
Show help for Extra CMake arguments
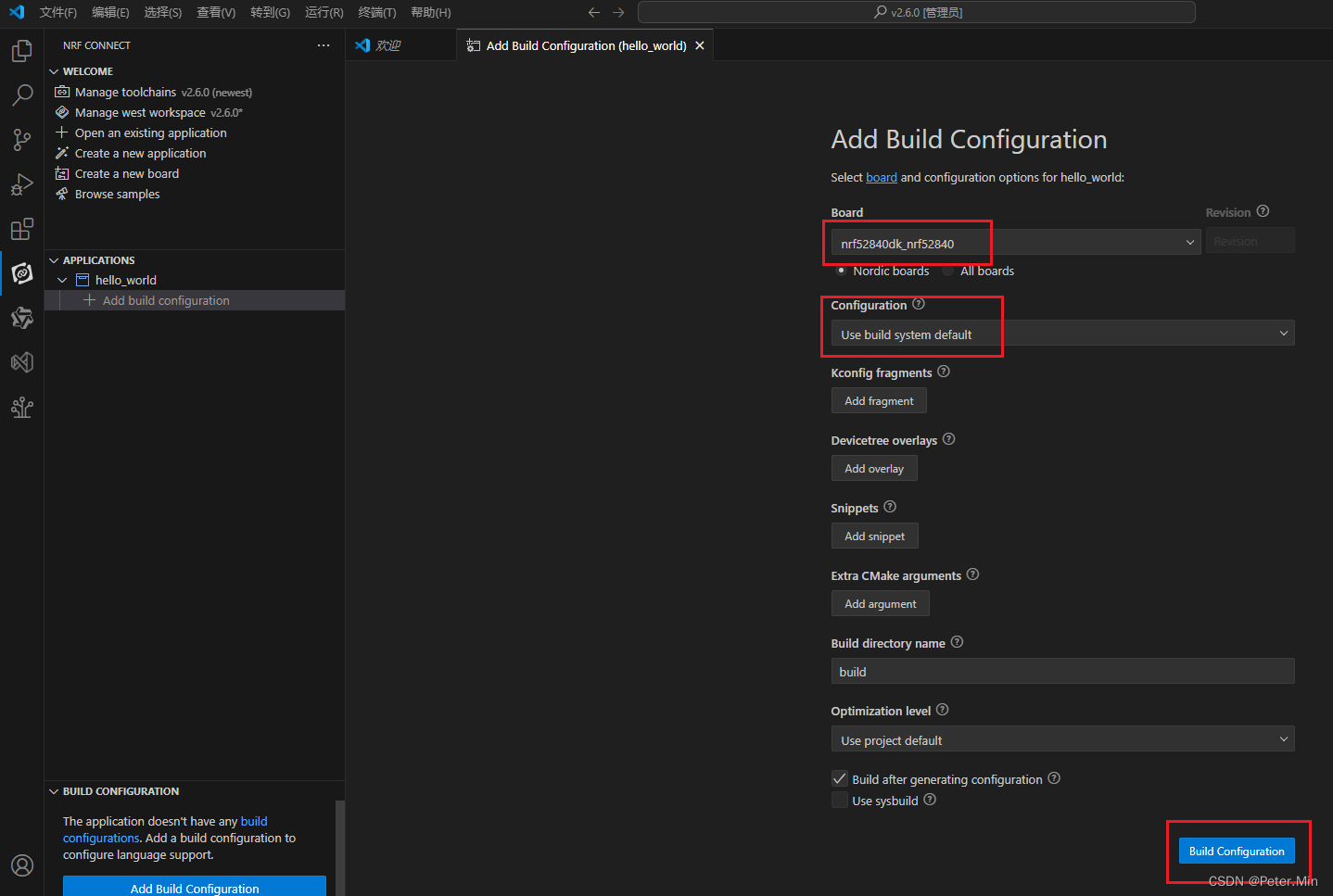(972, 574)
